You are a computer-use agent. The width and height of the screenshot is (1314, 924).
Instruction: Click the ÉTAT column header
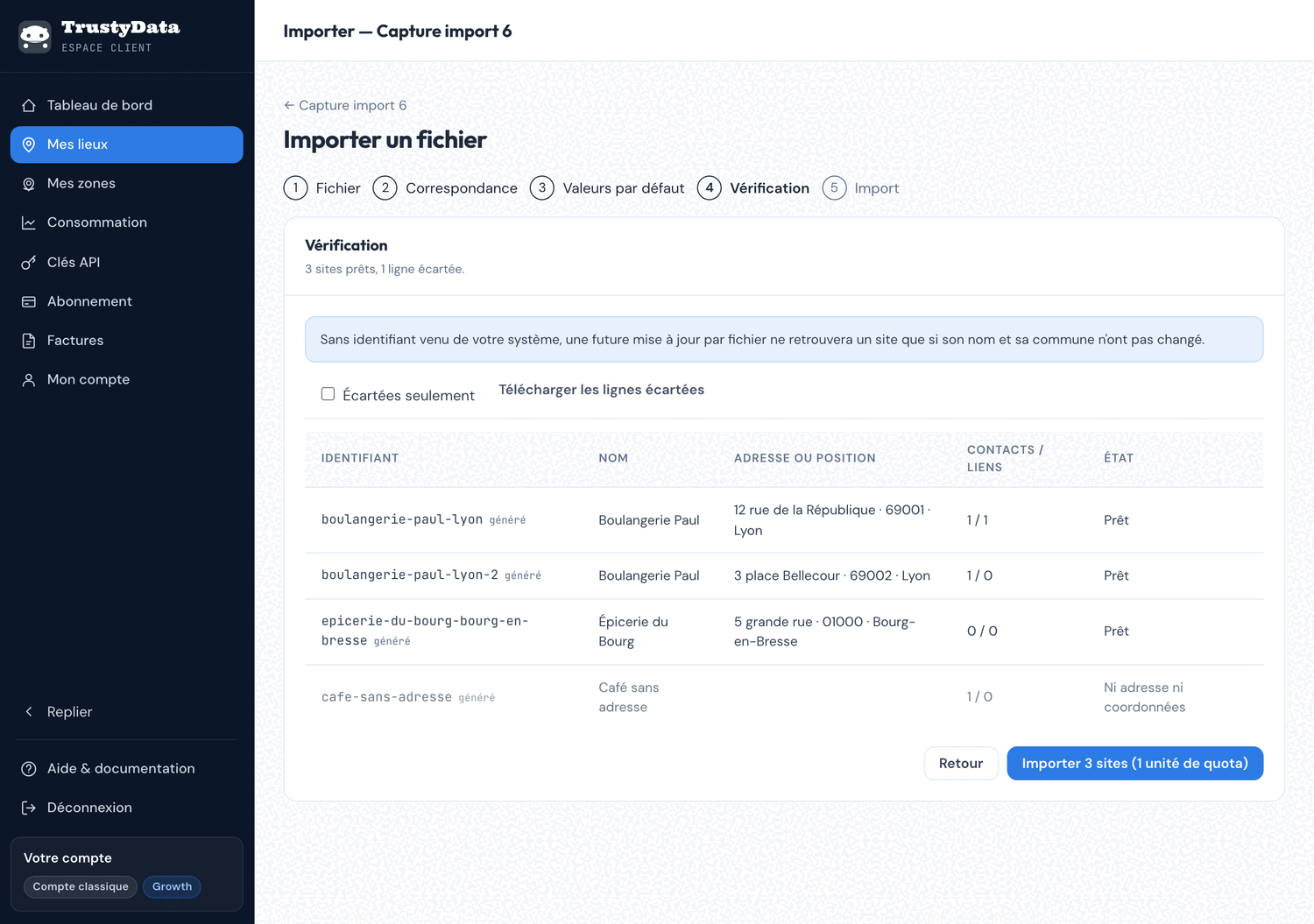tap(1119, 458)
